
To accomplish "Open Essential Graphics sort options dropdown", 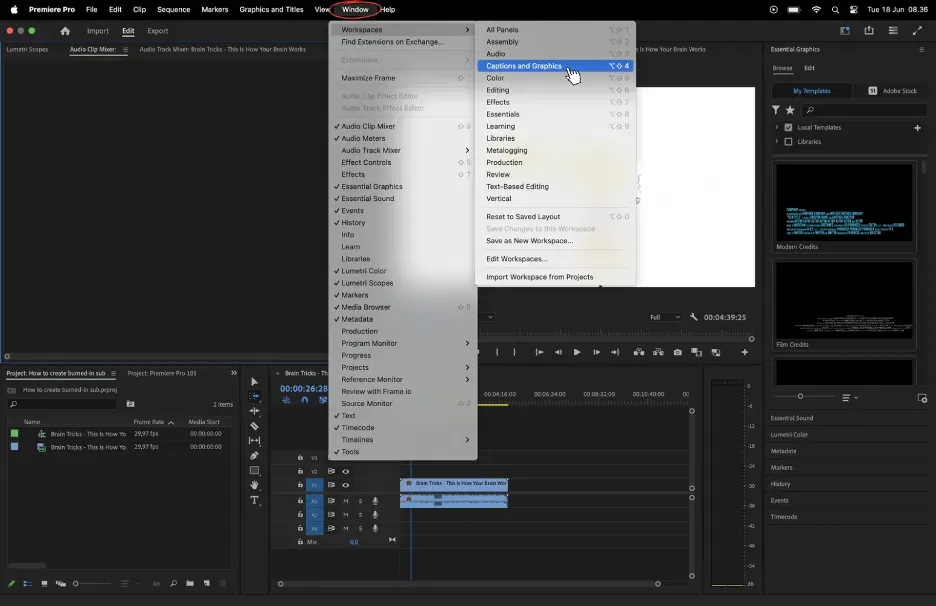I will pyautogui.click(x=850, y=398).
